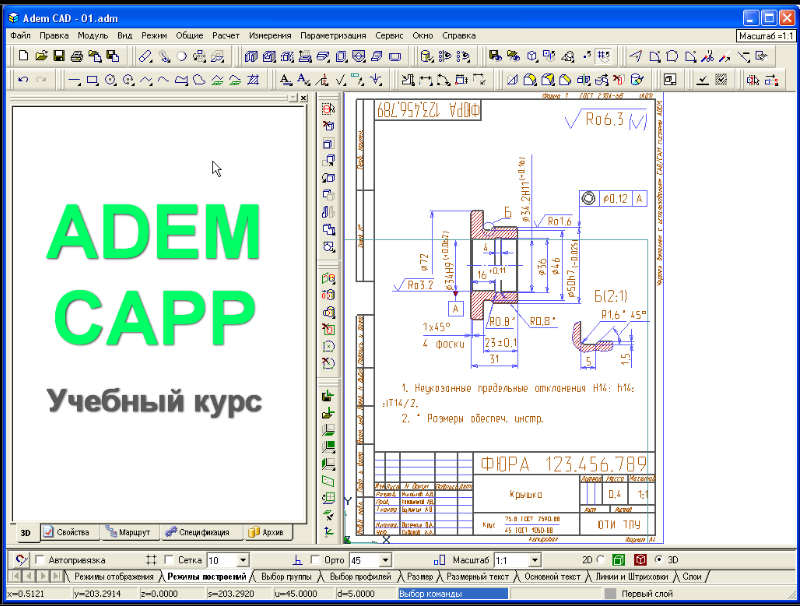Create a new document with the blank page icon

[23, 56]
